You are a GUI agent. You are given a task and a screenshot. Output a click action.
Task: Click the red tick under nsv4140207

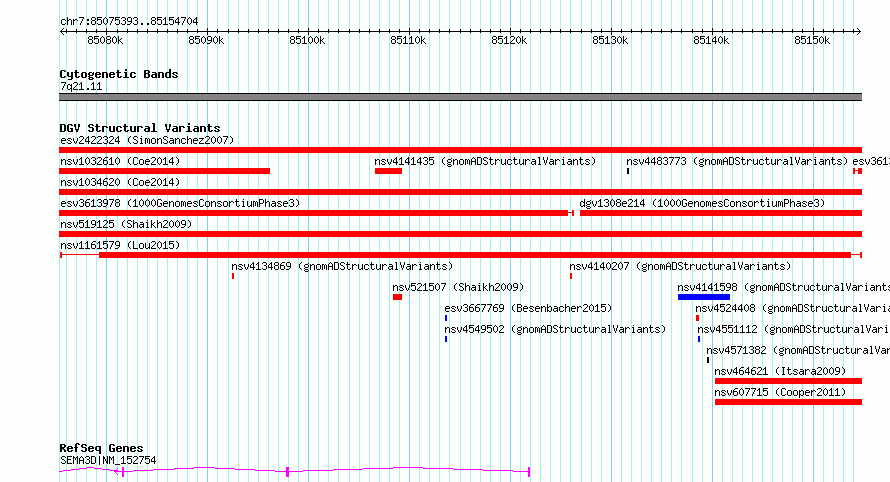coord(571,276)
